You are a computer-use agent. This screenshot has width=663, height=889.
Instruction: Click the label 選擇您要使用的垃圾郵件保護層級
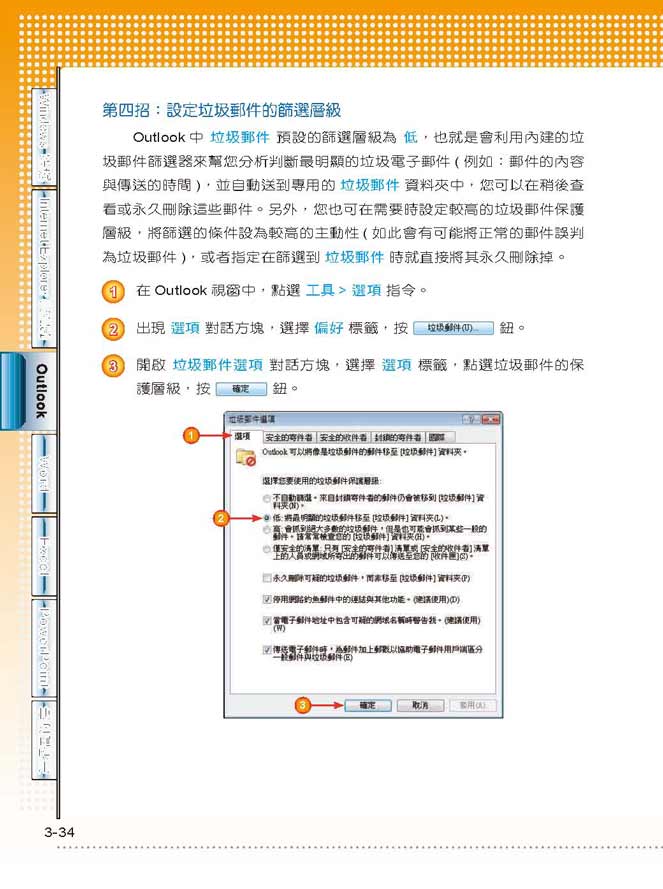pos(322,481)
